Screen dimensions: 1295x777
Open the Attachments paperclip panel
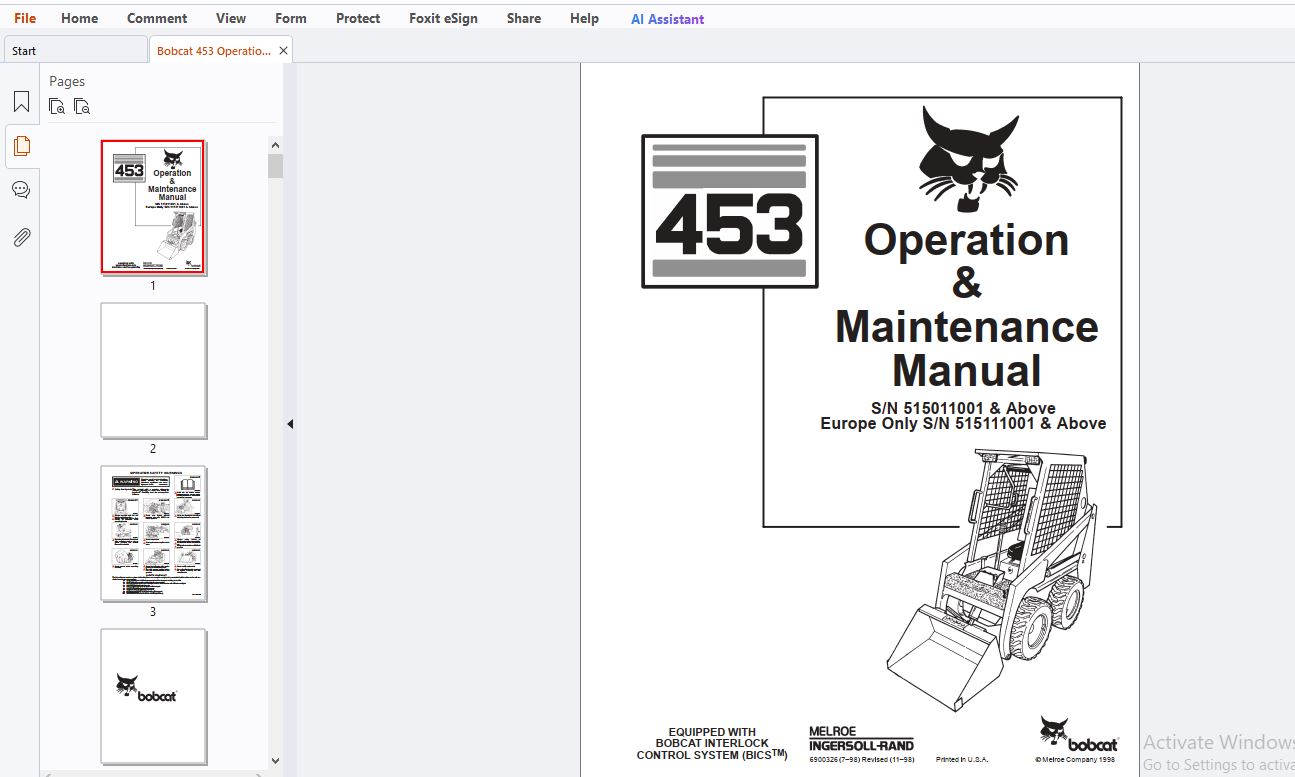point(21,237)
